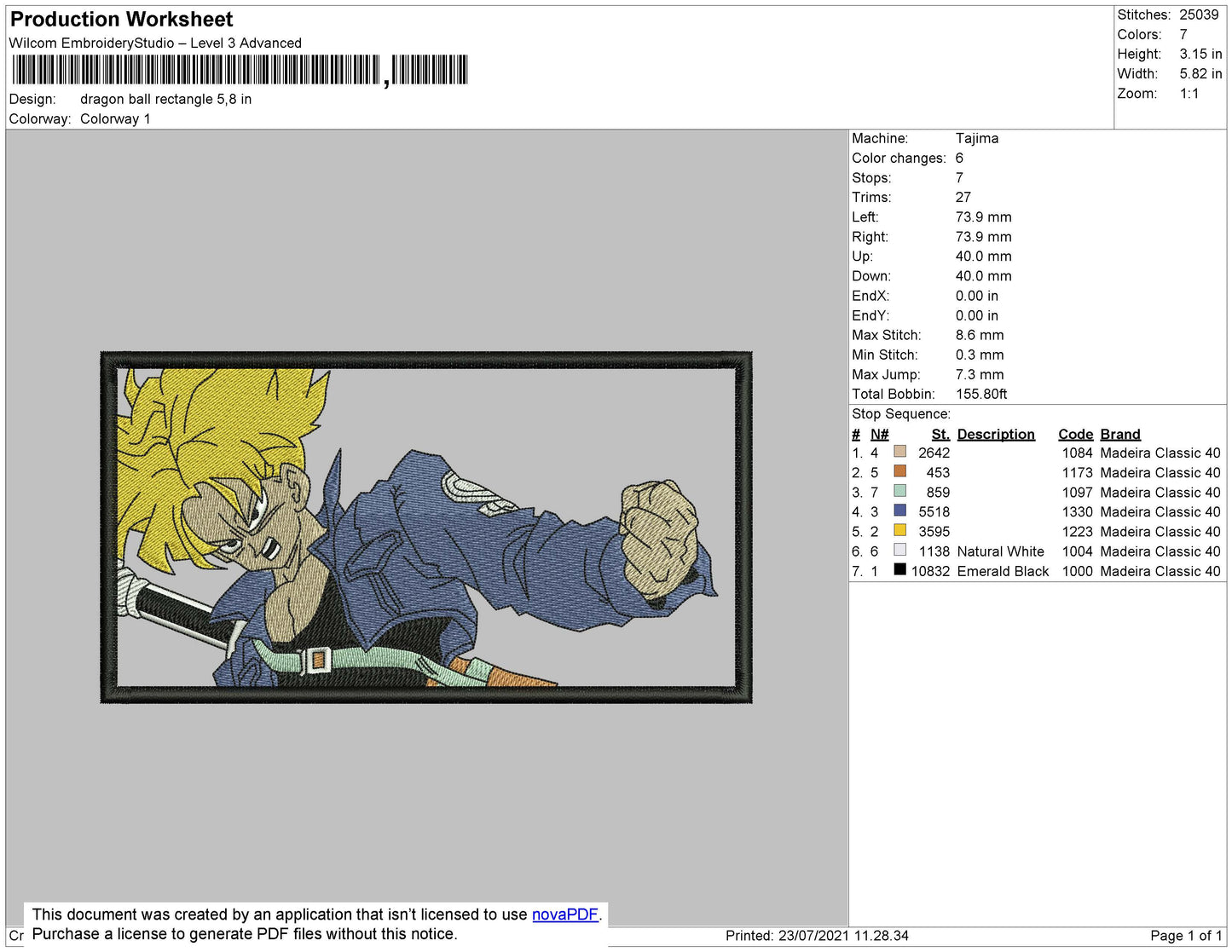Click the Max Jump value '7.3 mm'
The image size is (1232, 952).
click(x=980, y=374)
